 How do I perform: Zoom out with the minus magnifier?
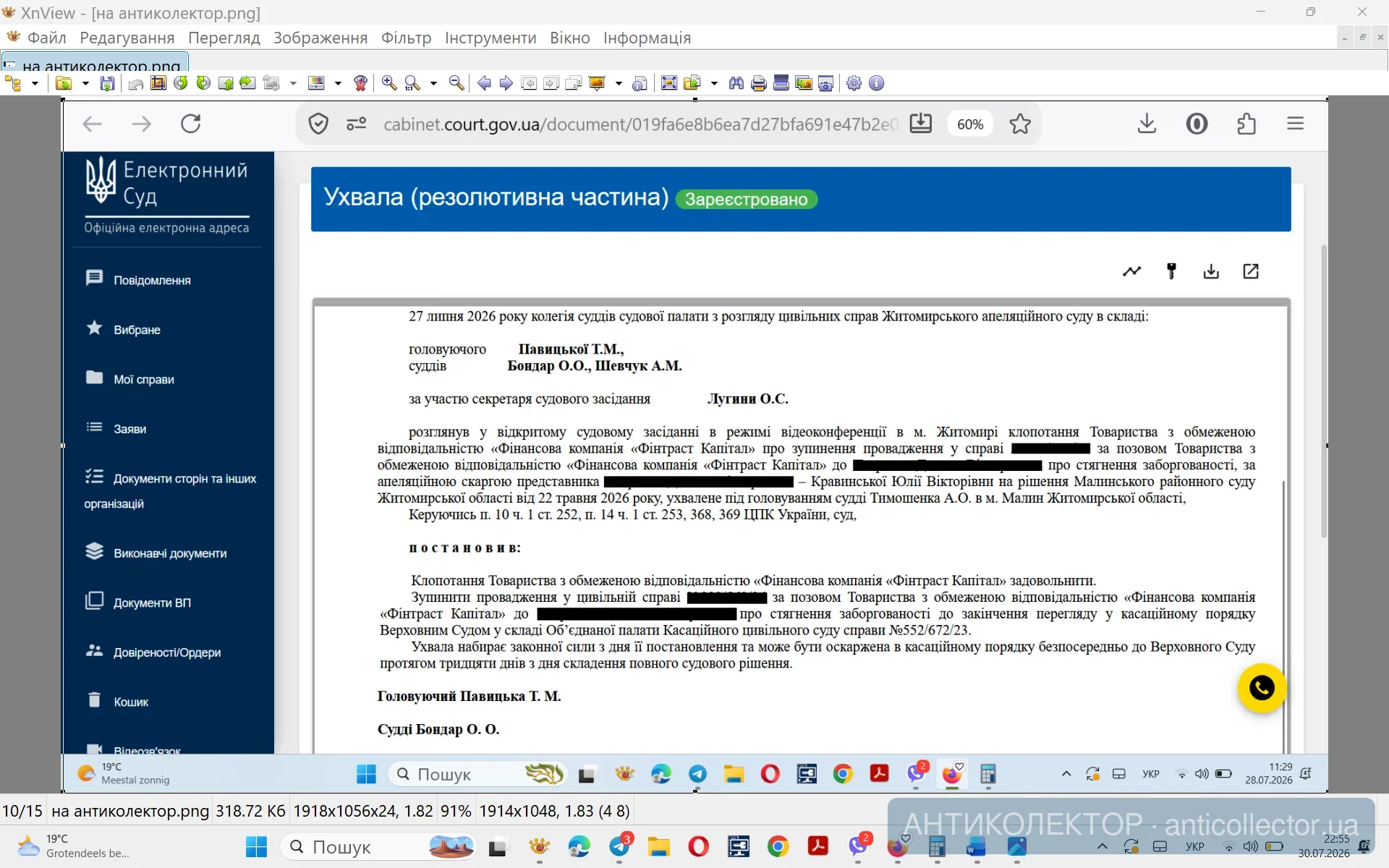pos(456,83)
